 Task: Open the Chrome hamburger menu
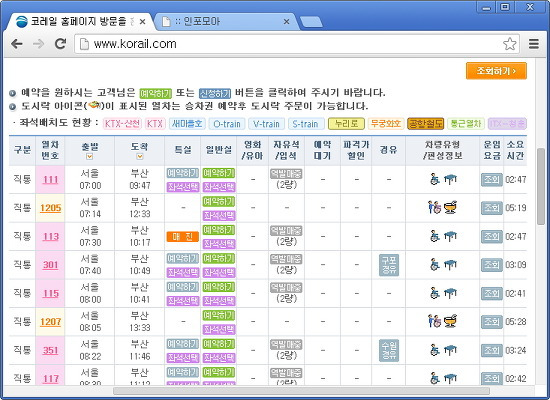coord(534,44)
